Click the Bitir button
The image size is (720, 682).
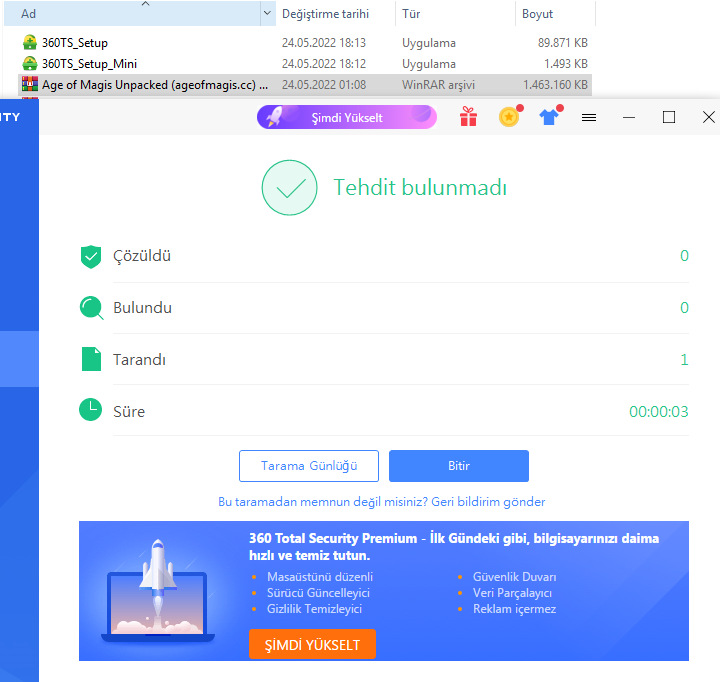[x=459, y=466]
